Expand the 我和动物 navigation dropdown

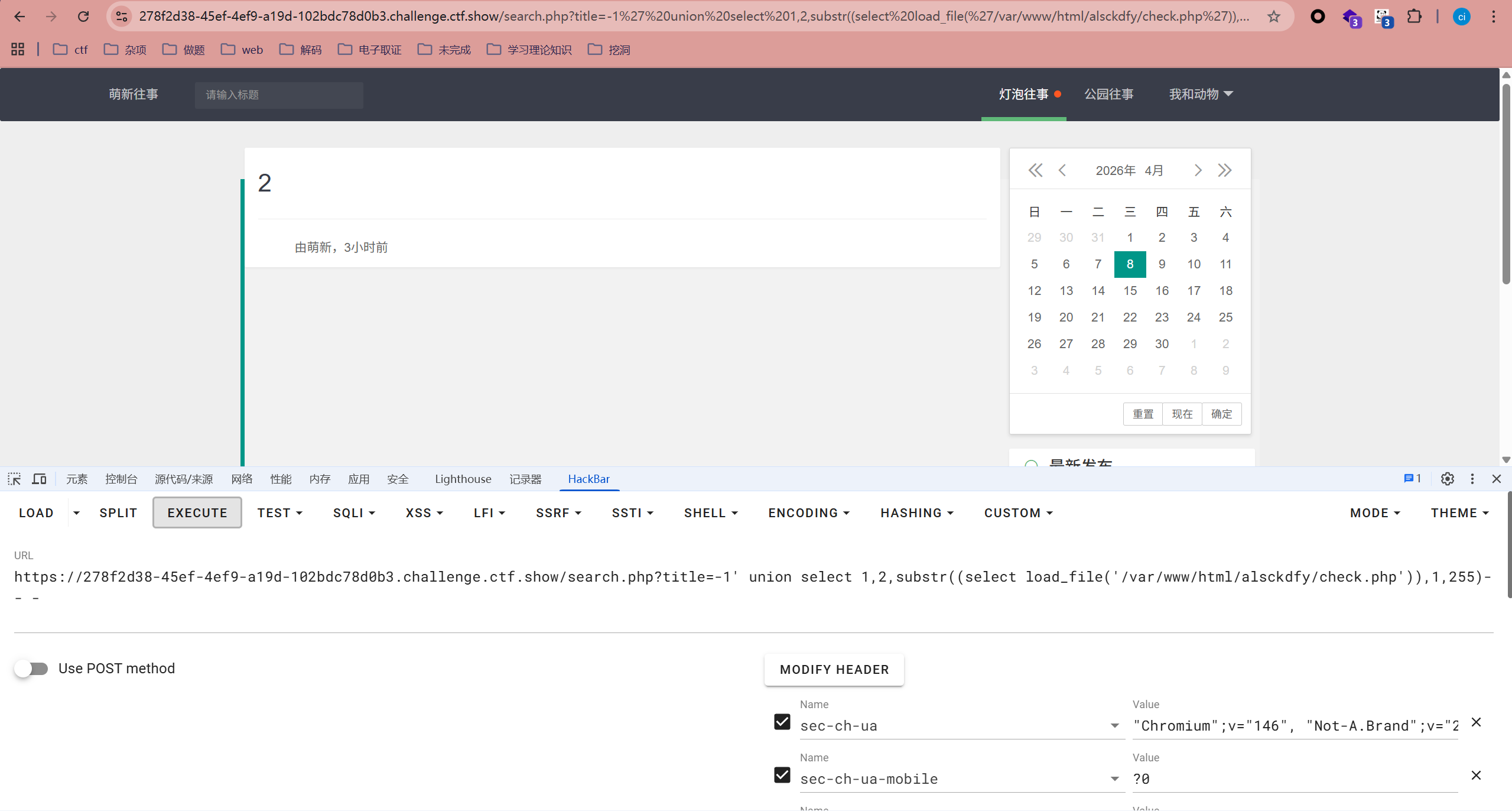point(1201,94)
